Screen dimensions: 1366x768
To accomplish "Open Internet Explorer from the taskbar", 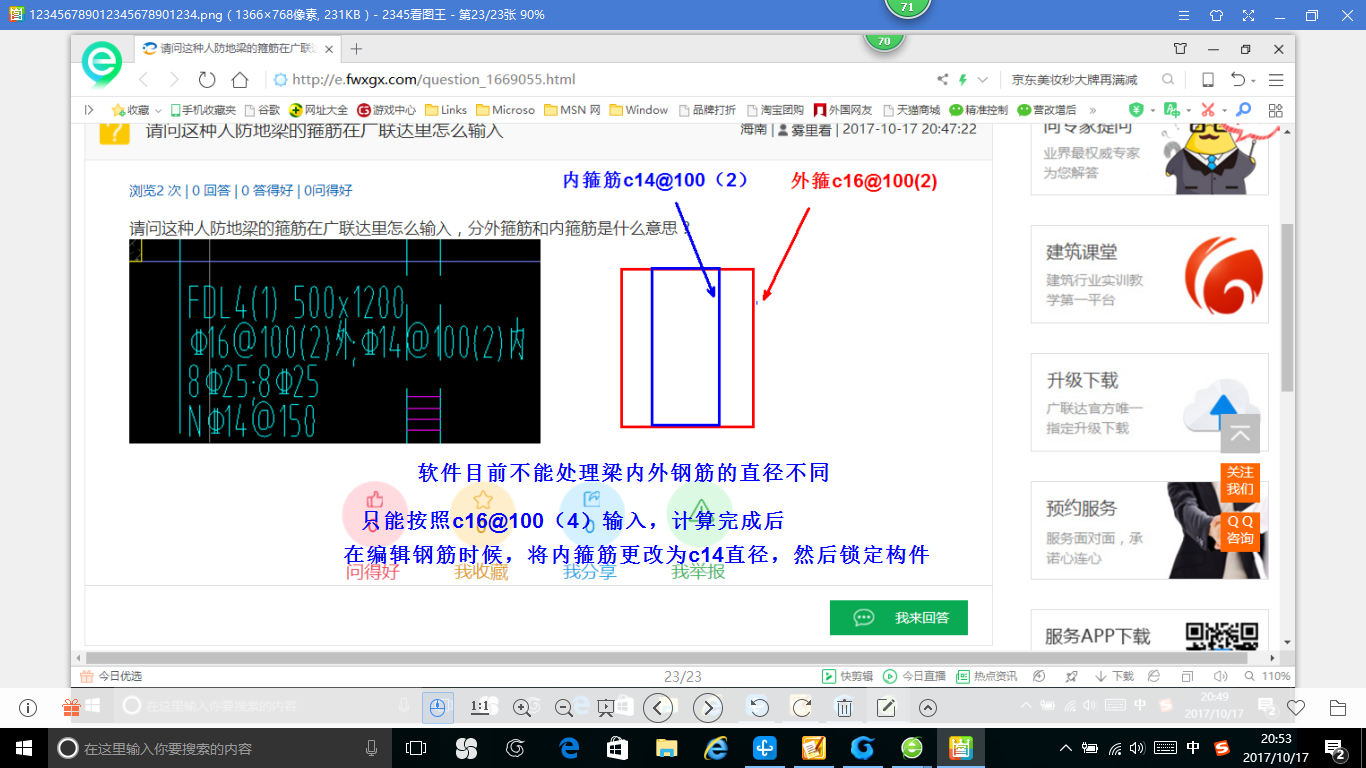I will (x=715, y=747).
